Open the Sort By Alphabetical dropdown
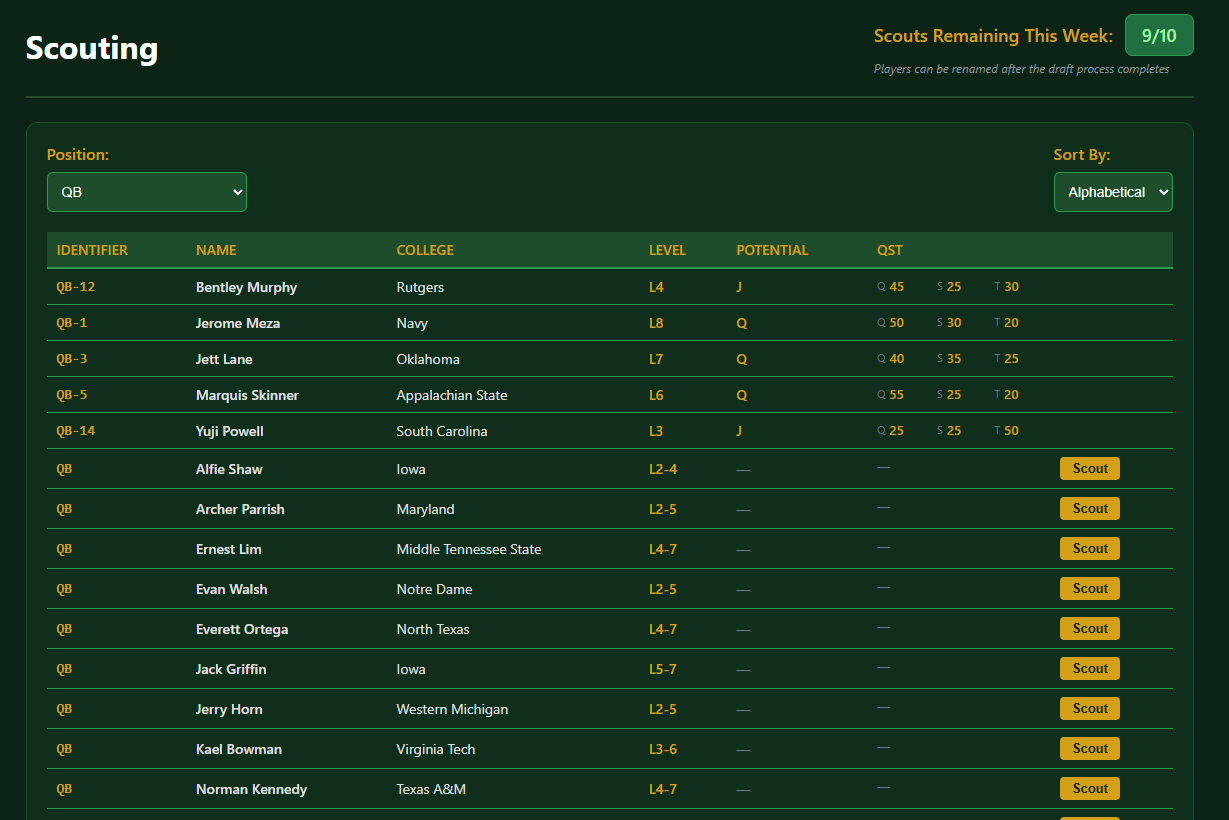 1112,192
